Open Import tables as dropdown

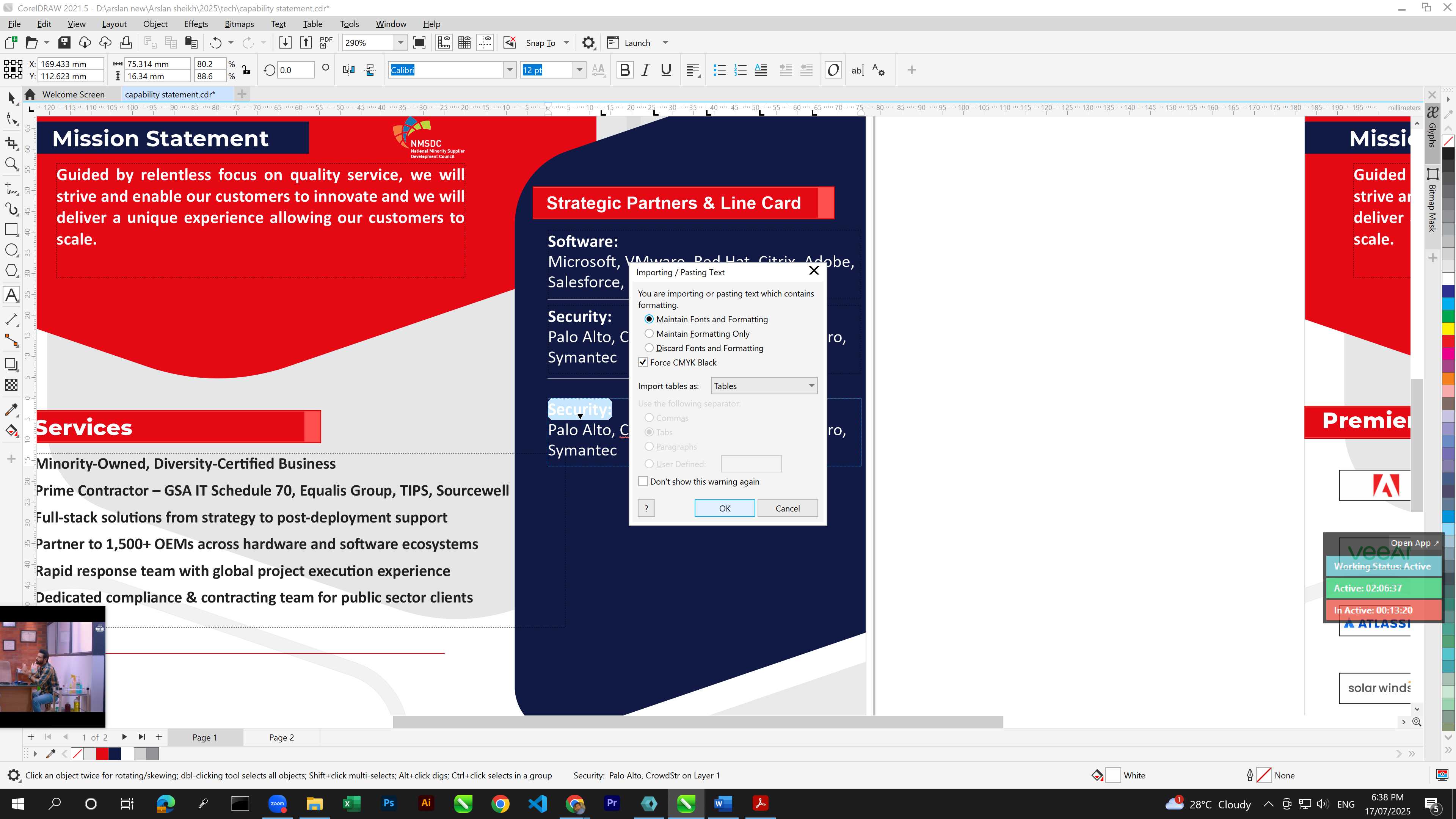(764, 386)
